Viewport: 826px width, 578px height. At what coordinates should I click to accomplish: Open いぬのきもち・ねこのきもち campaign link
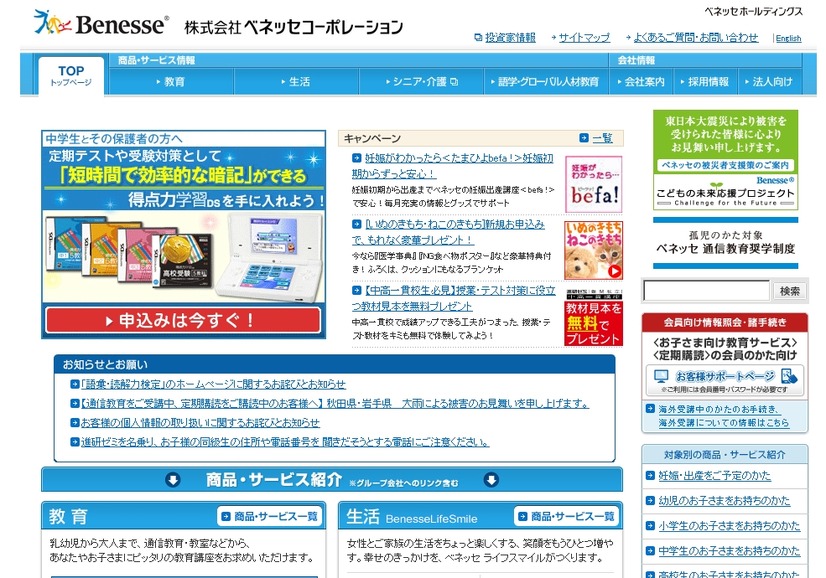pyautogui.click(x=448, y=232)
